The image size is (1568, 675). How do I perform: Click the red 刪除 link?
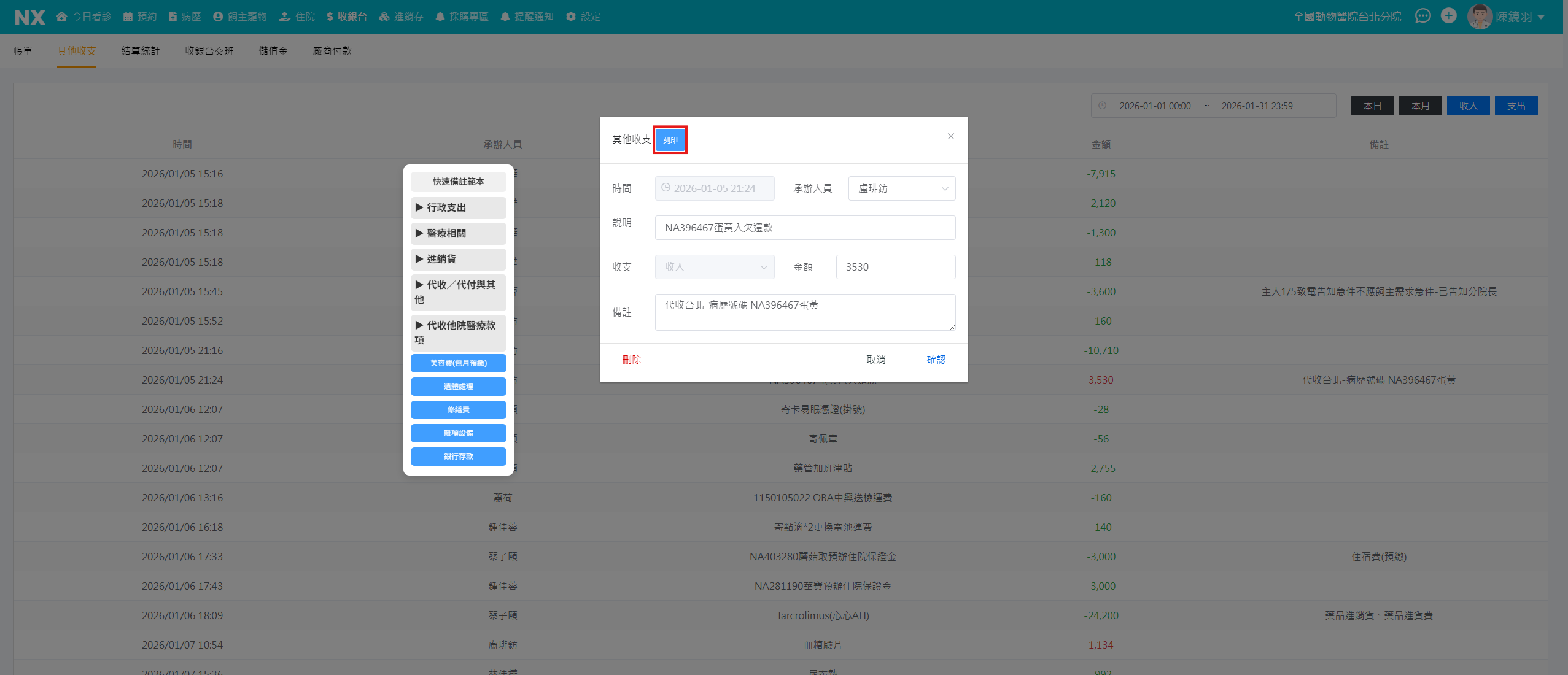631,360
